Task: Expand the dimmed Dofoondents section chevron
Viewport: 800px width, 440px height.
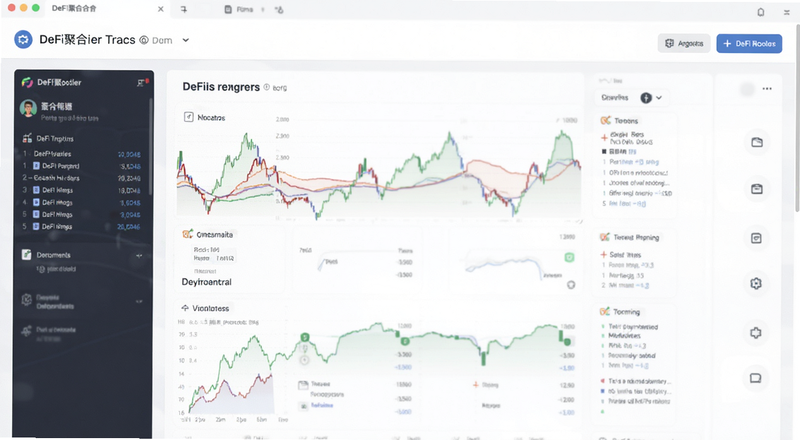Action: pyautogui.click(x=139, y=301)
